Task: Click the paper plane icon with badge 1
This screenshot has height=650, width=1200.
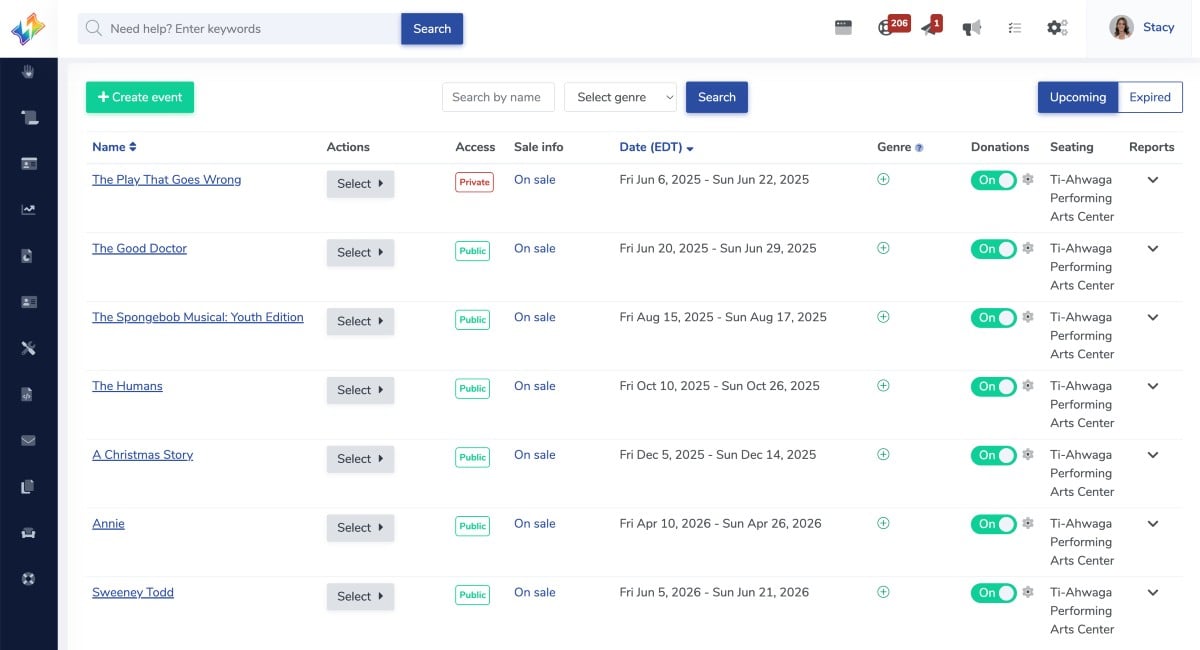Action: (931, 27)
